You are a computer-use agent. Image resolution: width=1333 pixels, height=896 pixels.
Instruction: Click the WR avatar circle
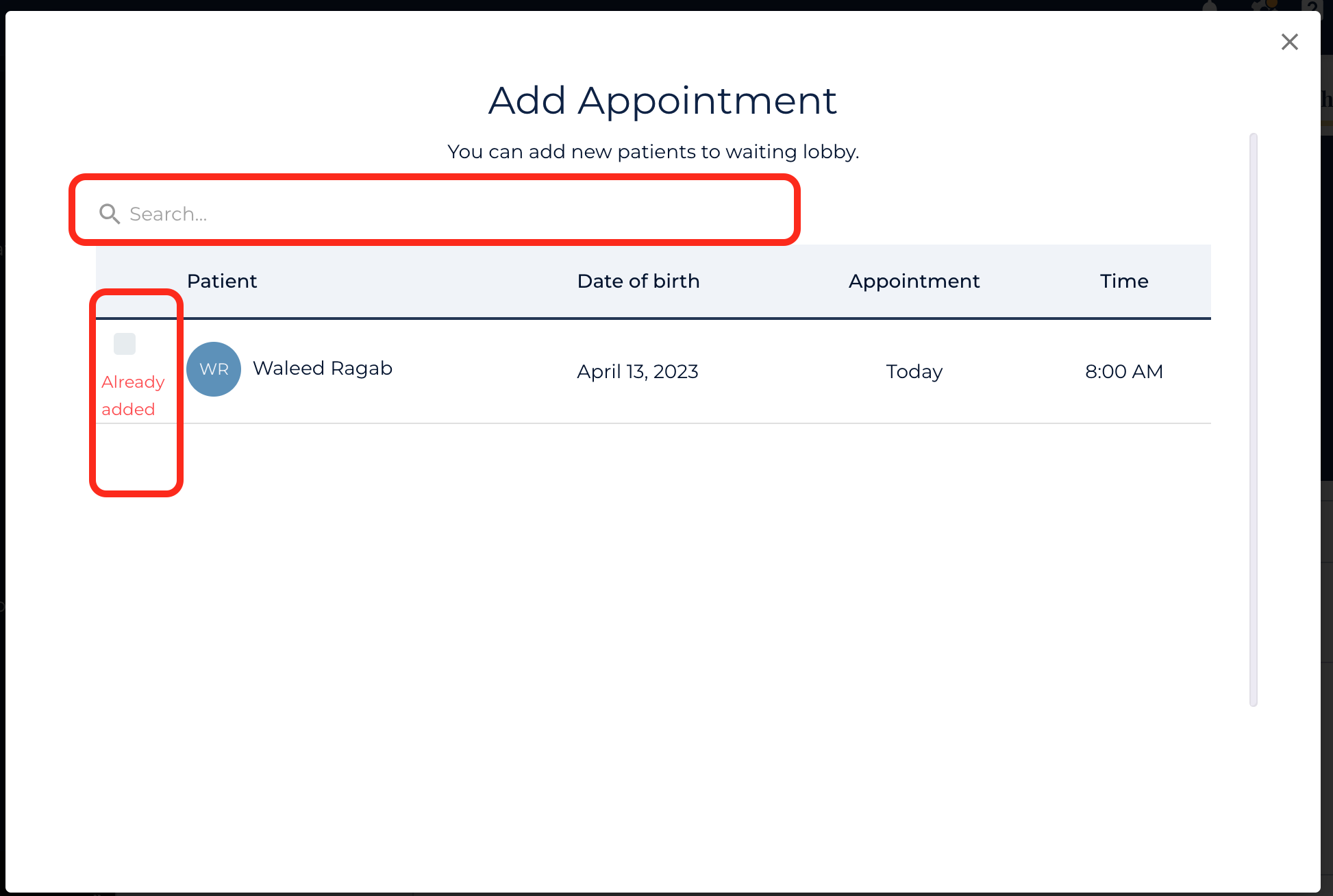214,369
